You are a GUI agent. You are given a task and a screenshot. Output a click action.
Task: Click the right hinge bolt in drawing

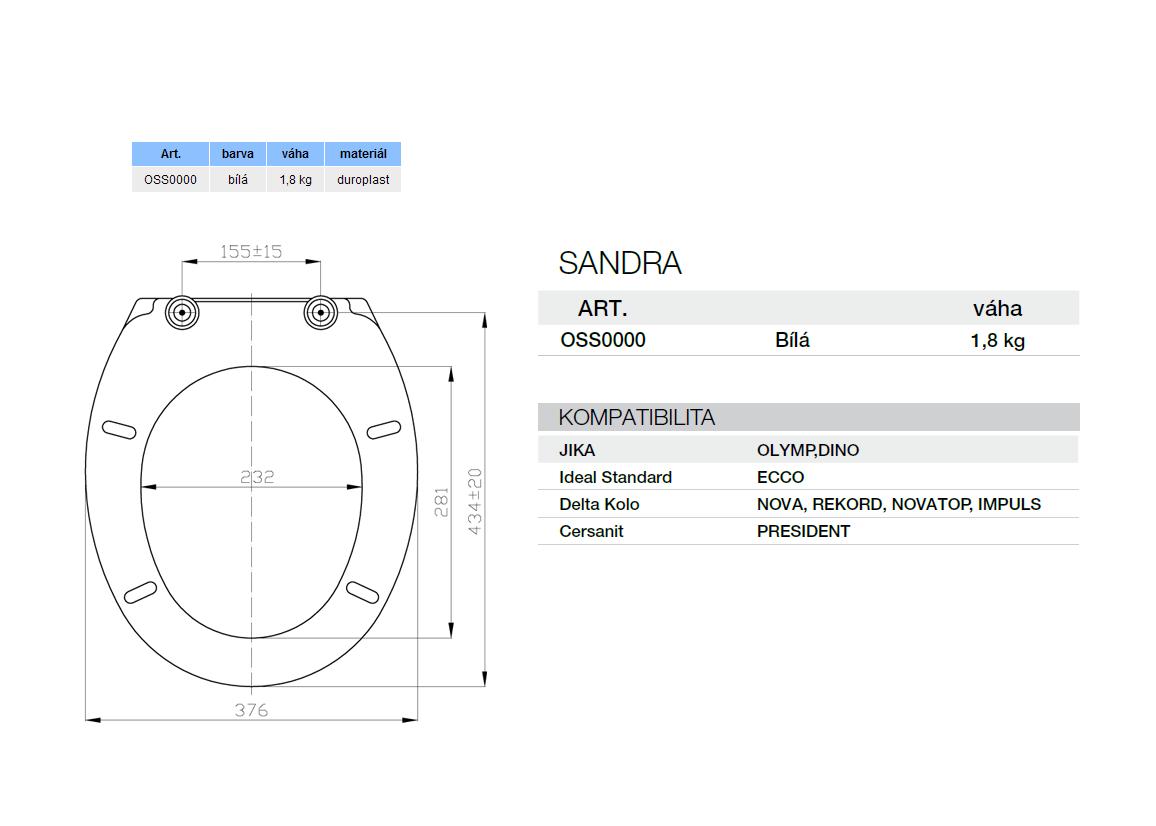321,313
